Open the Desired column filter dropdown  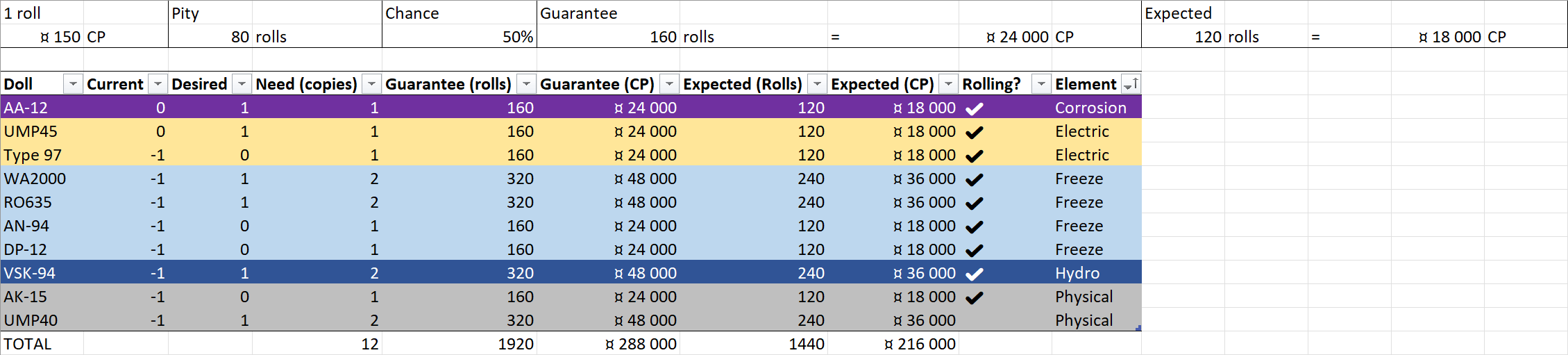point(242,84)
